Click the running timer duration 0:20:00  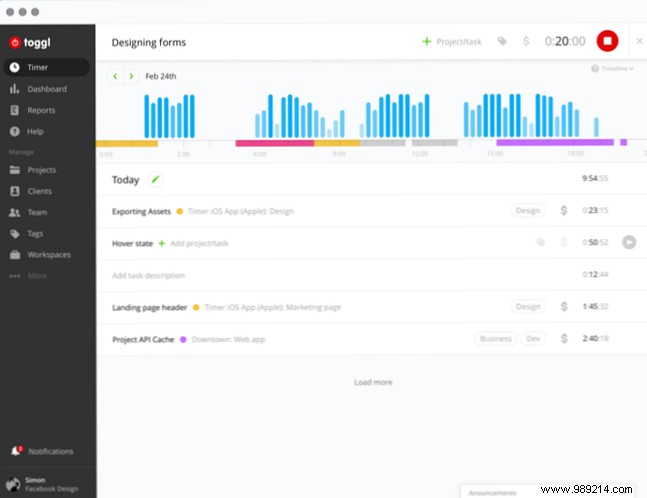tap(565, 41)
